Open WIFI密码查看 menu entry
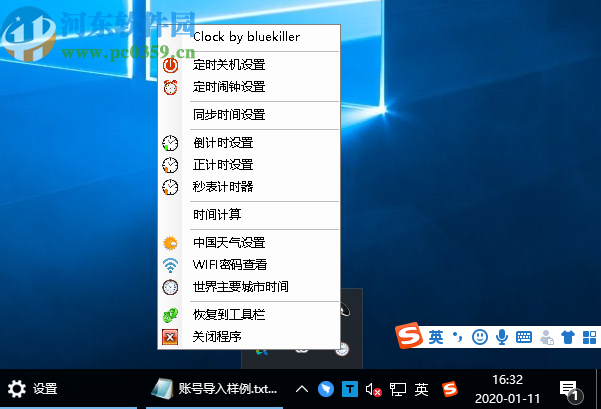601x409 pixels. [249, 265]
